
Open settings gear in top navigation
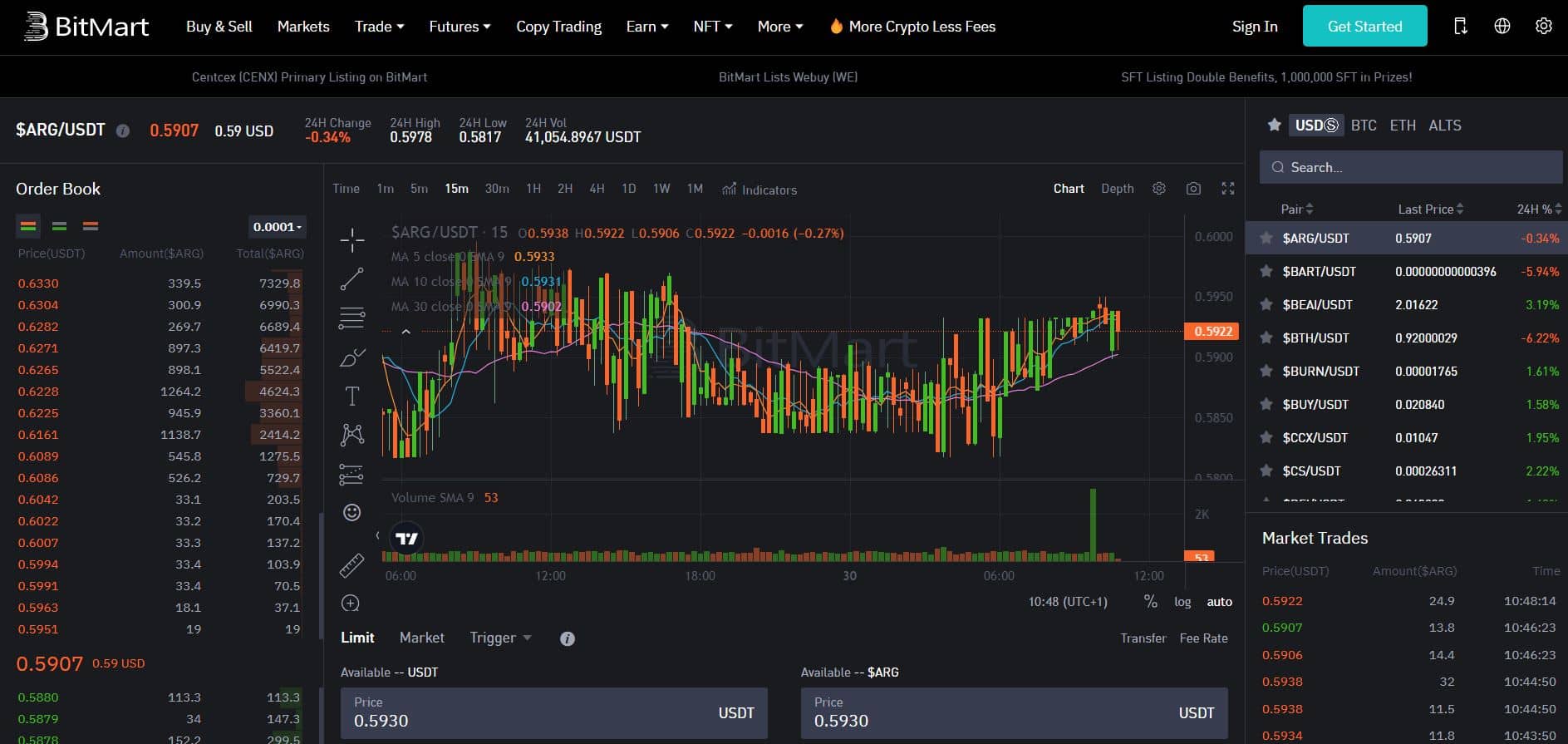1544,26
